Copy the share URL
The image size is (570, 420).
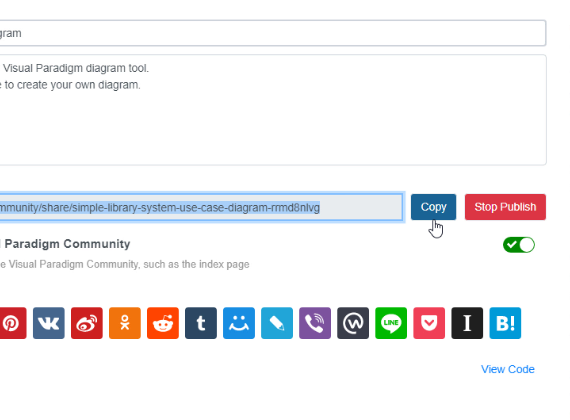point(433,207)
